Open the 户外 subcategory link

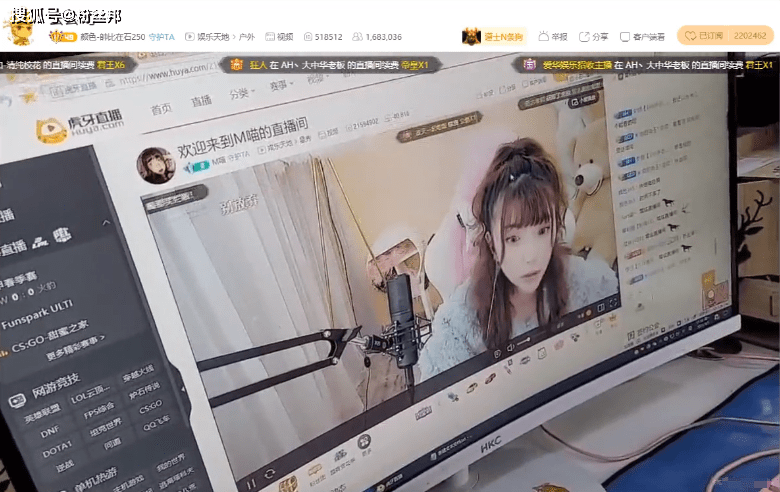click(246, 37)
